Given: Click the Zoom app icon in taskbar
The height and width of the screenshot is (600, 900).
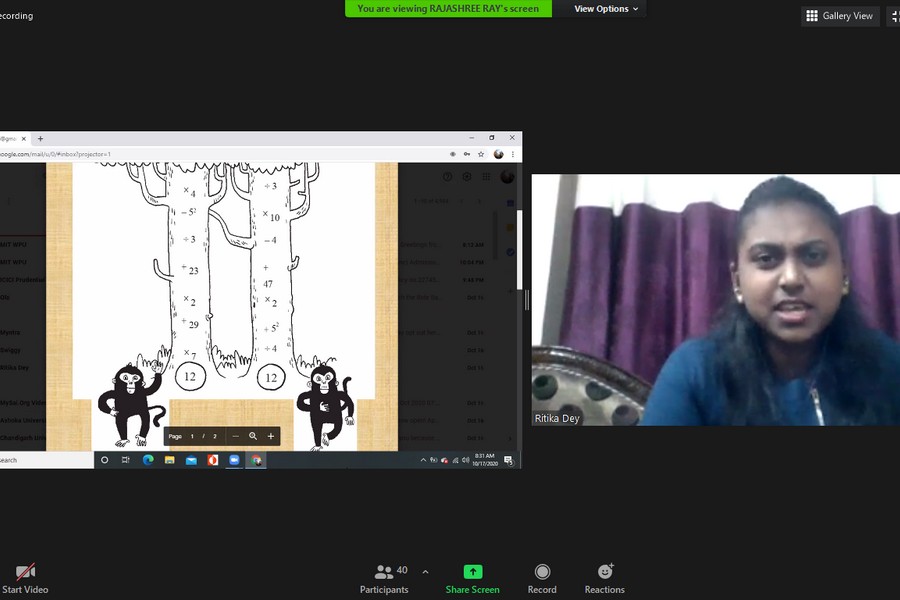Looking at the screenshot, I should pos(234,460).
